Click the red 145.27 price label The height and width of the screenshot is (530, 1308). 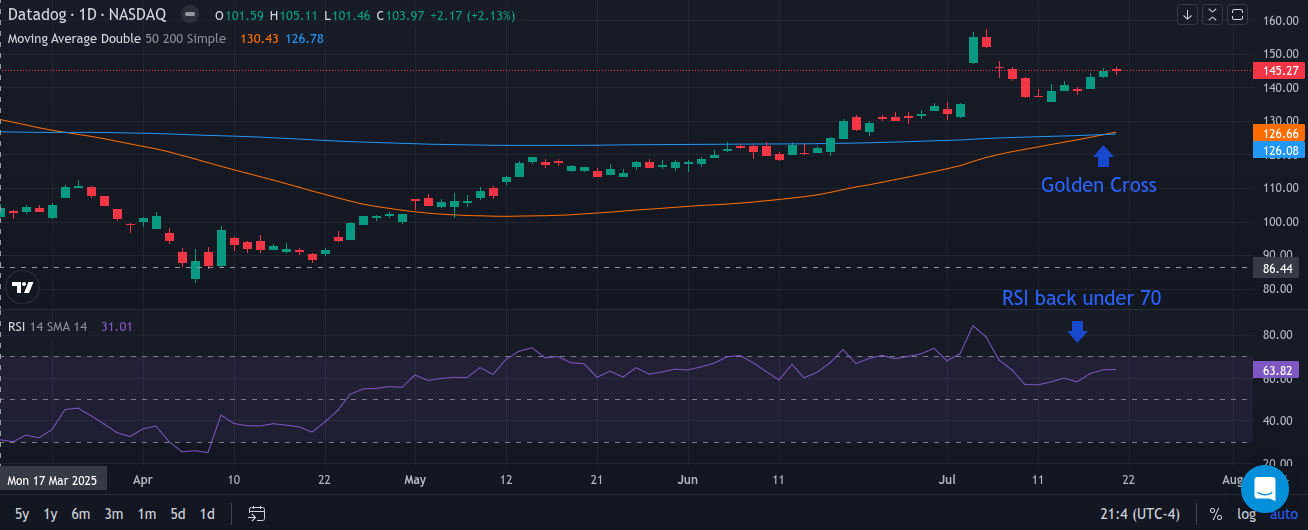pos(1280,70)
